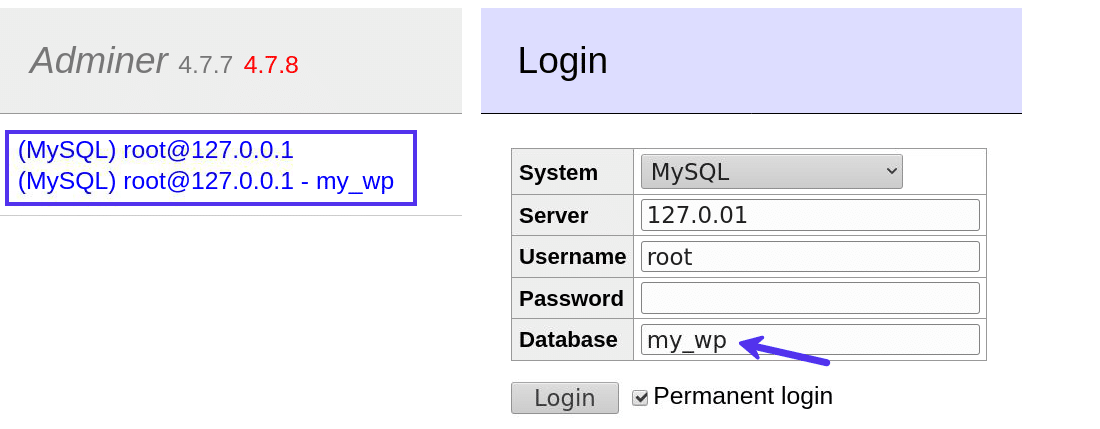Click the Database row label
The width and height of the screenshot is (1100, 429).
coord(568,340)
